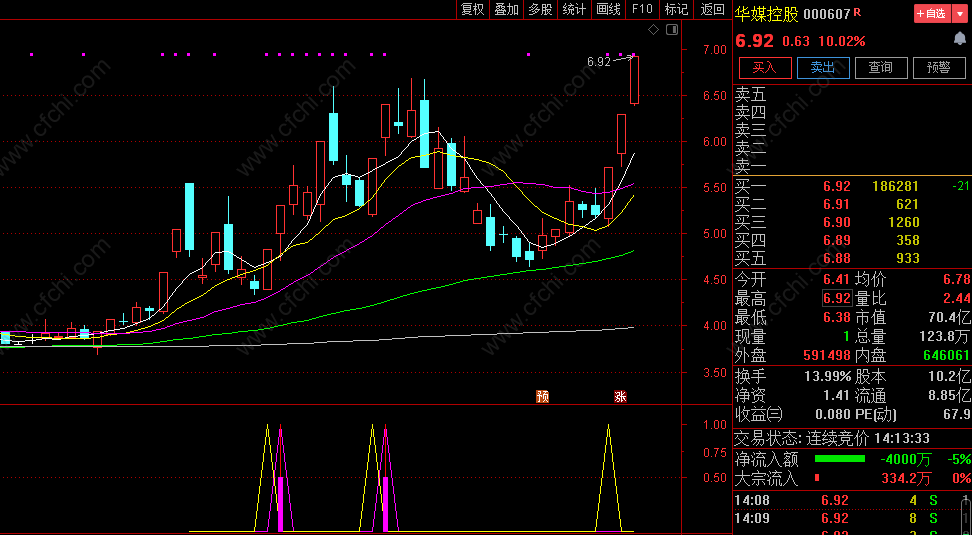972x535 pixels.
Task: Click the 卖五 row label
Action: click(x=751, y=95)
